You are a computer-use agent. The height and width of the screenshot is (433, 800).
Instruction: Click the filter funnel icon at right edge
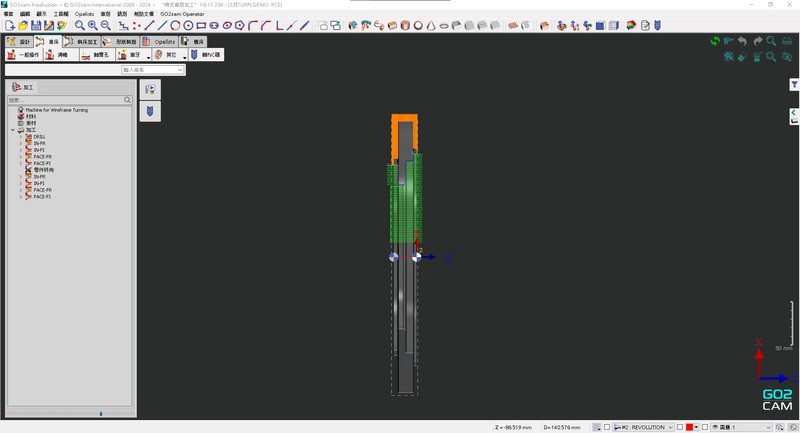coord(794,86)
